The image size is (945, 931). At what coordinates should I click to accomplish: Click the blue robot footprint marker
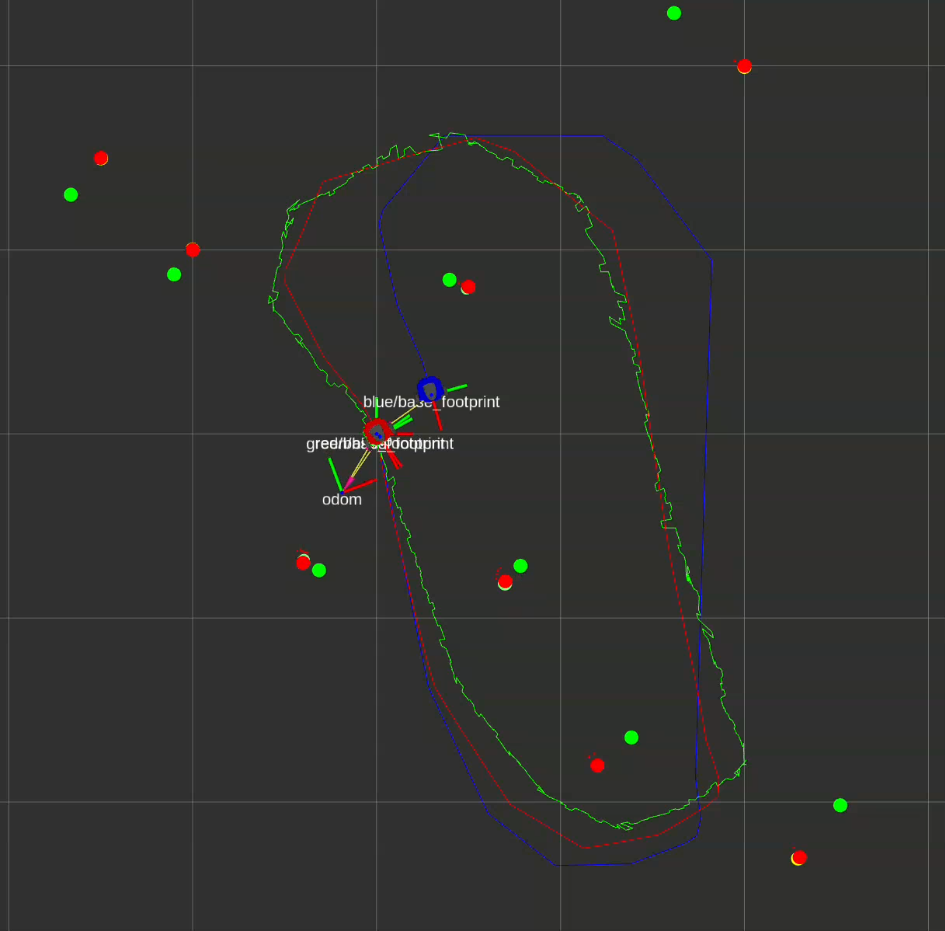point(429,388)
